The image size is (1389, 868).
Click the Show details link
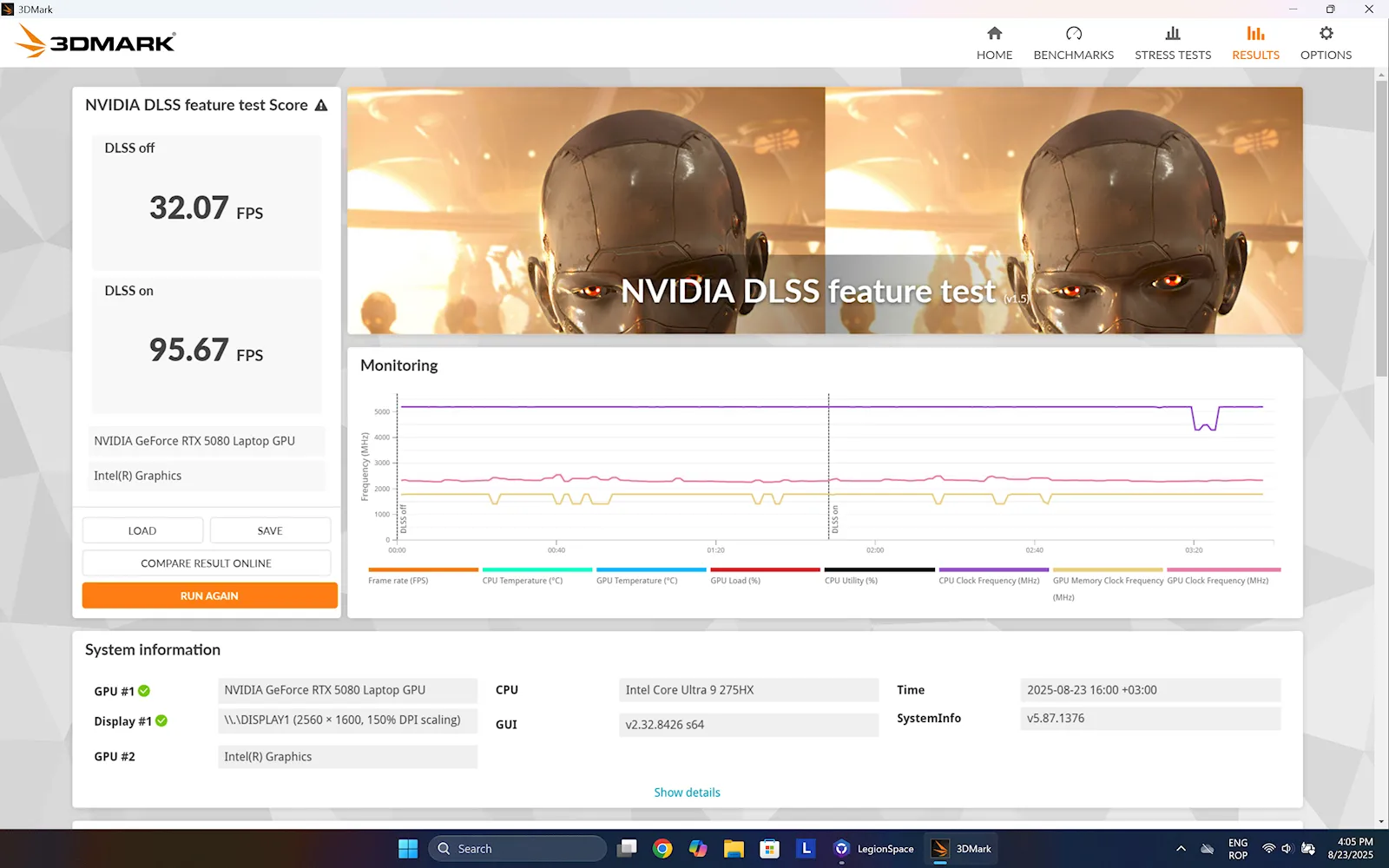pos(687,792)
